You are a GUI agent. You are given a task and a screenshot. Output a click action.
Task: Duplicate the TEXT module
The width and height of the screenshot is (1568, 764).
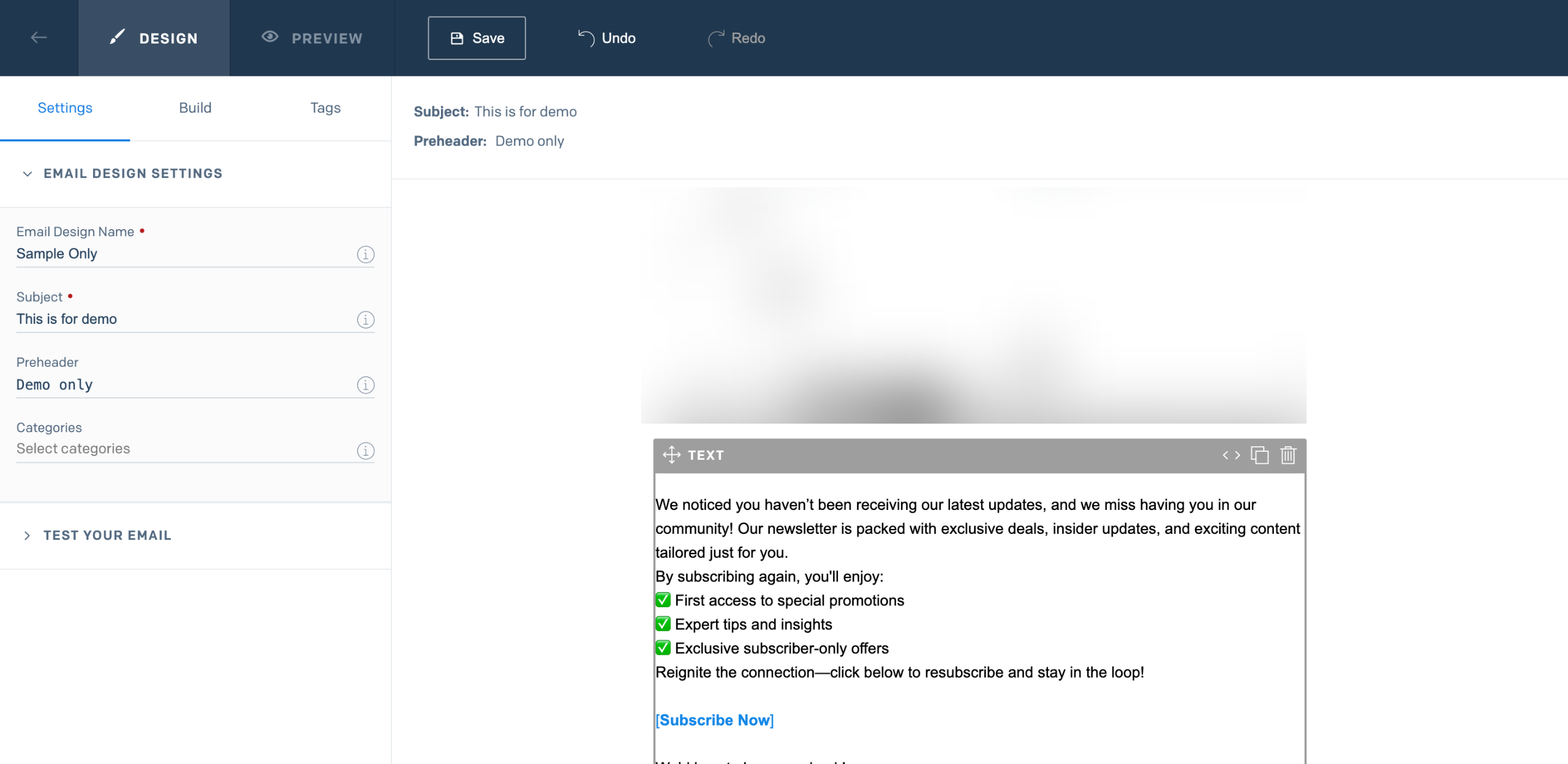pyautogui.click(x=1259, y=455)
